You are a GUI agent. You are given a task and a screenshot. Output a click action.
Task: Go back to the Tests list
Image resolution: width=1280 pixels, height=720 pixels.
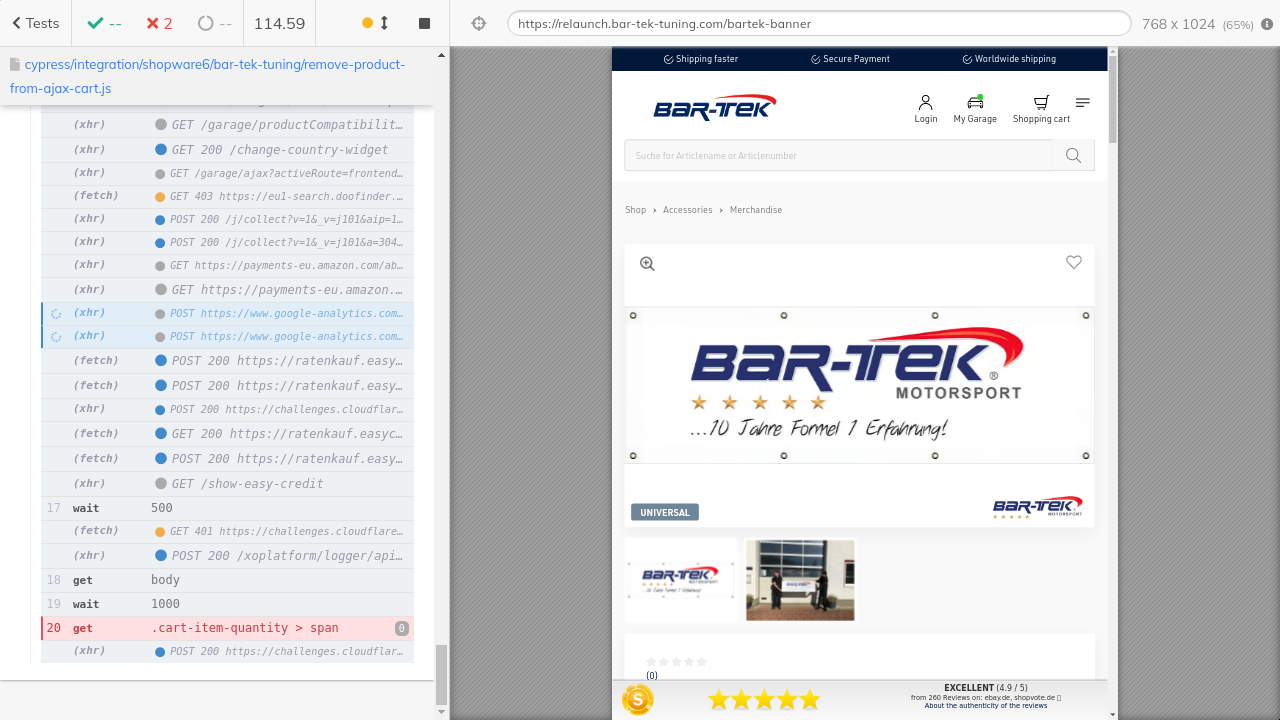(35, 23)
